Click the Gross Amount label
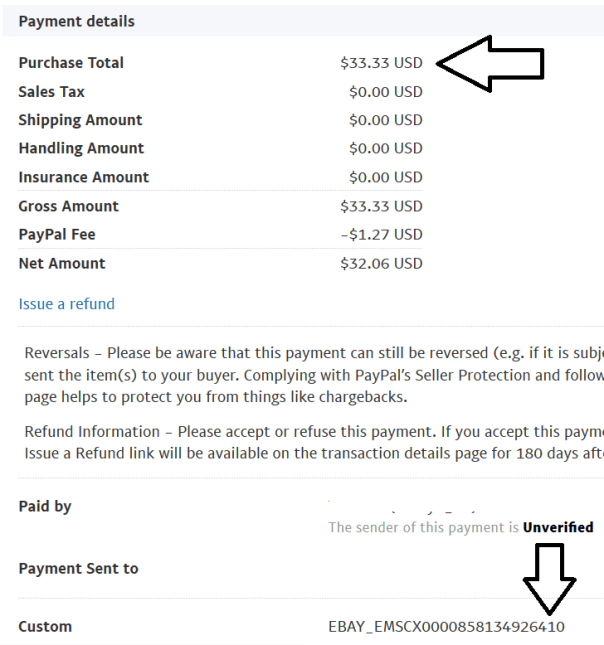The height and width of the screenshot is (645, 604). 68,206
